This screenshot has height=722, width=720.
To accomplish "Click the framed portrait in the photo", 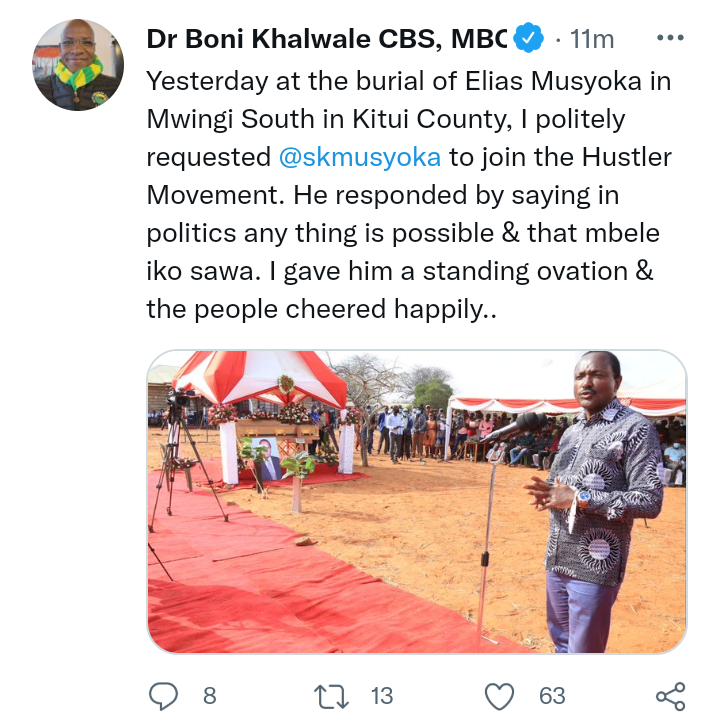I will pyautogui.click(x=267, y=459).
